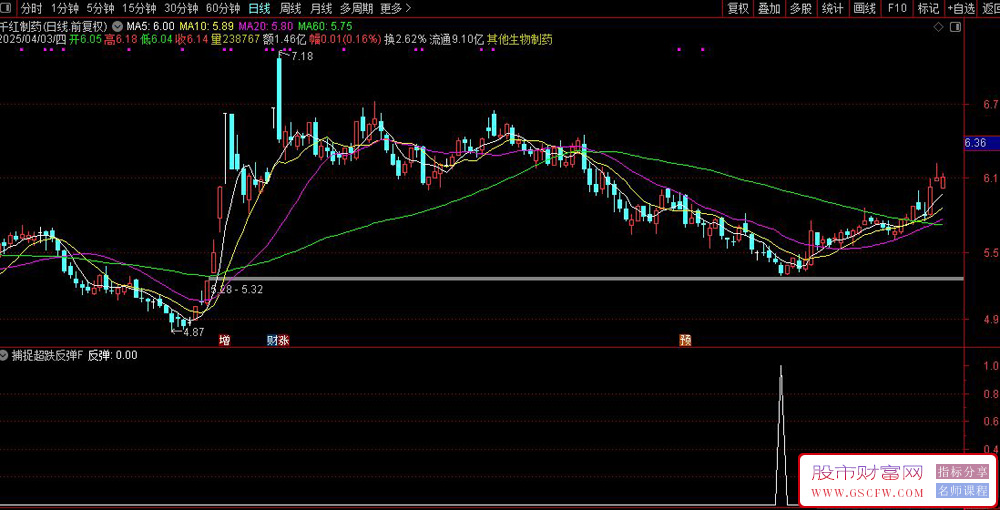Click the 6.7 price axis label
This screenshot has height=510, width=1000.
point(990,104)
